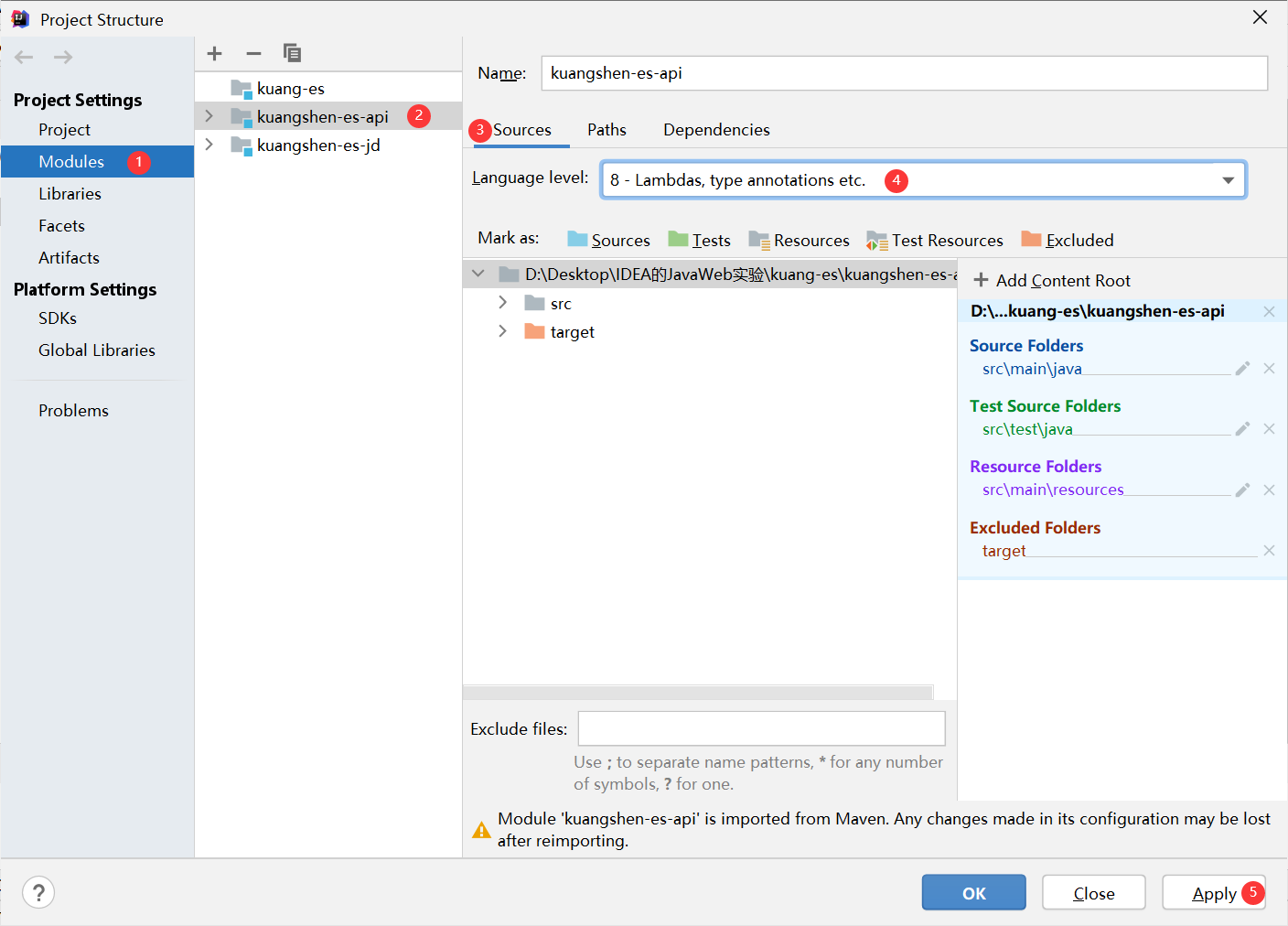Open the help question mark button
Image resolution: width=1288 pixels, height=926 pixels.
tap(38, 892)
